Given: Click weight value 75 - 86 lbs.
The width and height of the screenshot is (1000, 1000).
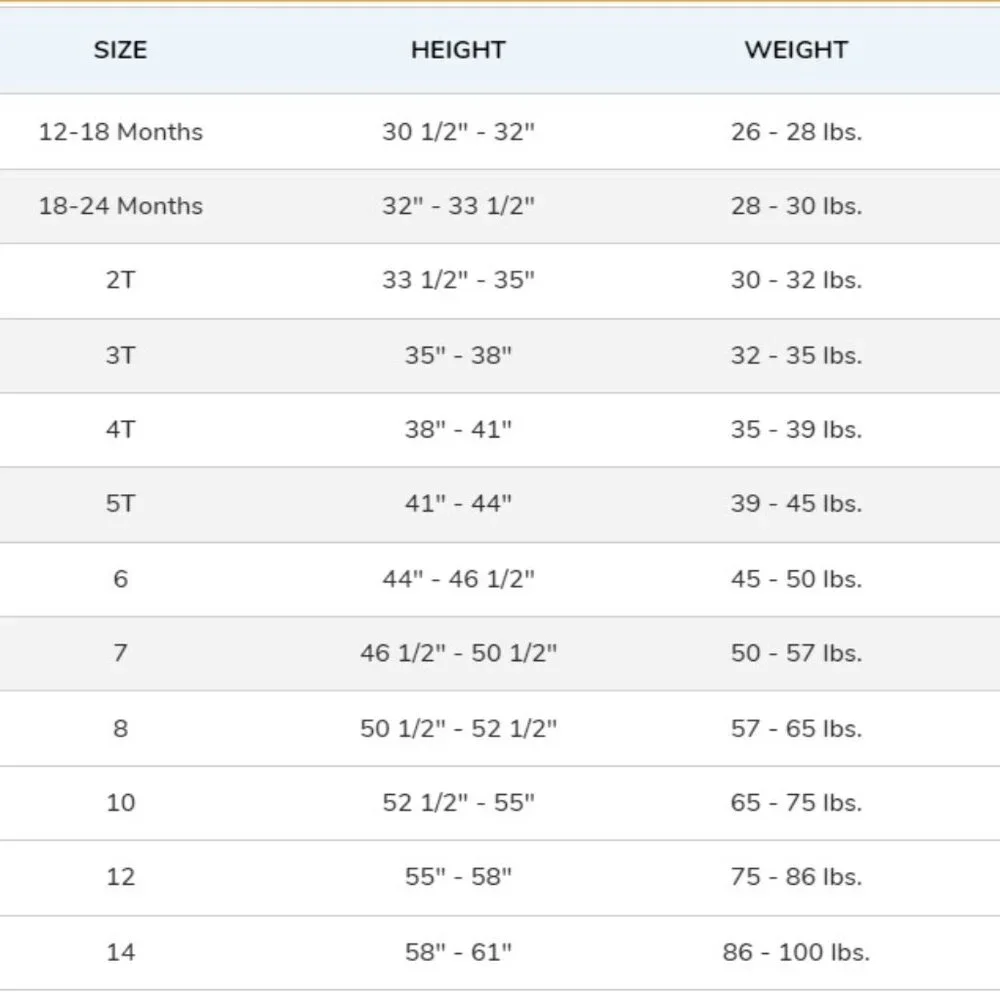Looking at the screenshot, I should click(x=797, y=876).
